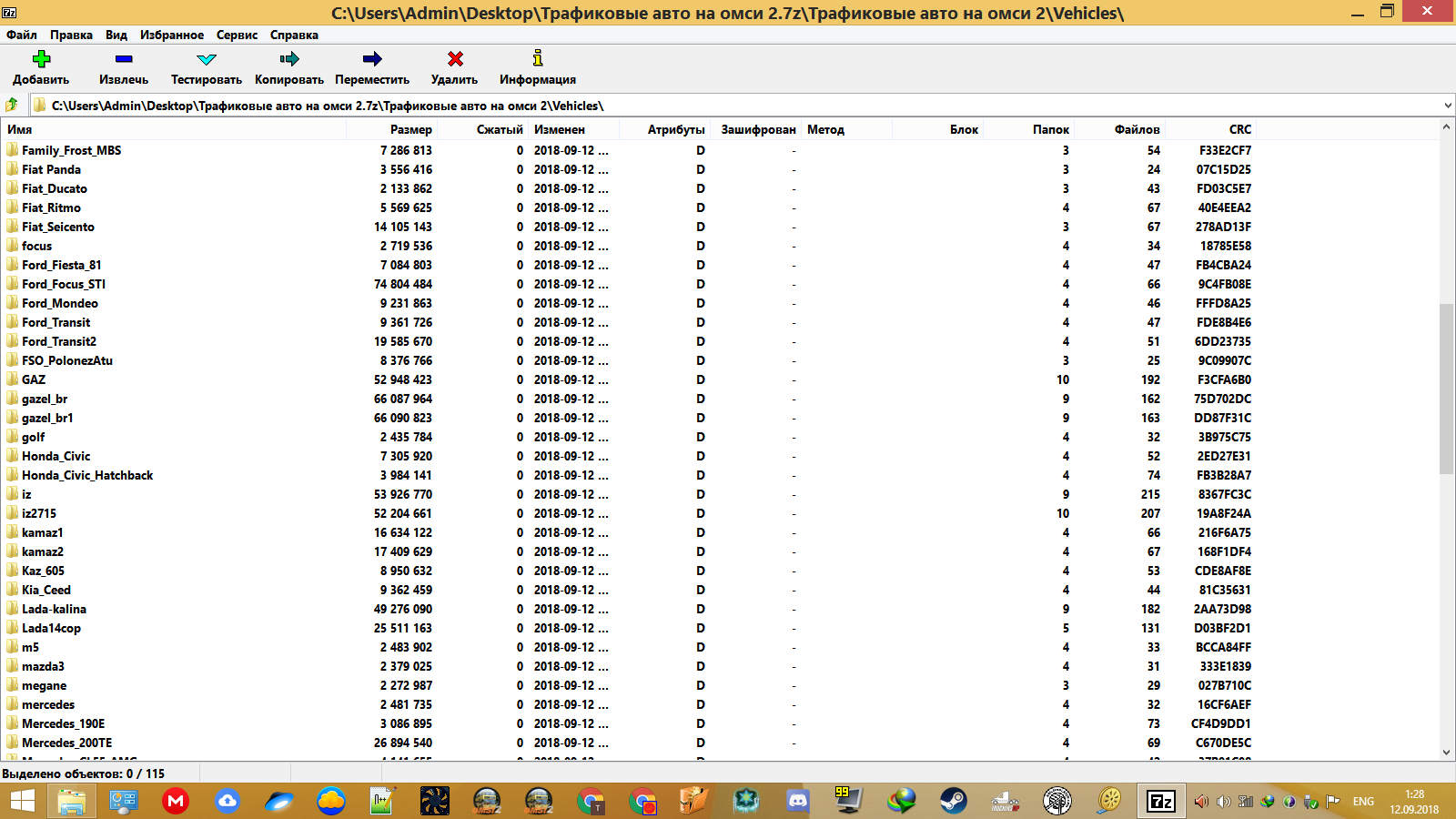Open the Сервис menu
The image size is (1456, 819).
point(237,35)
